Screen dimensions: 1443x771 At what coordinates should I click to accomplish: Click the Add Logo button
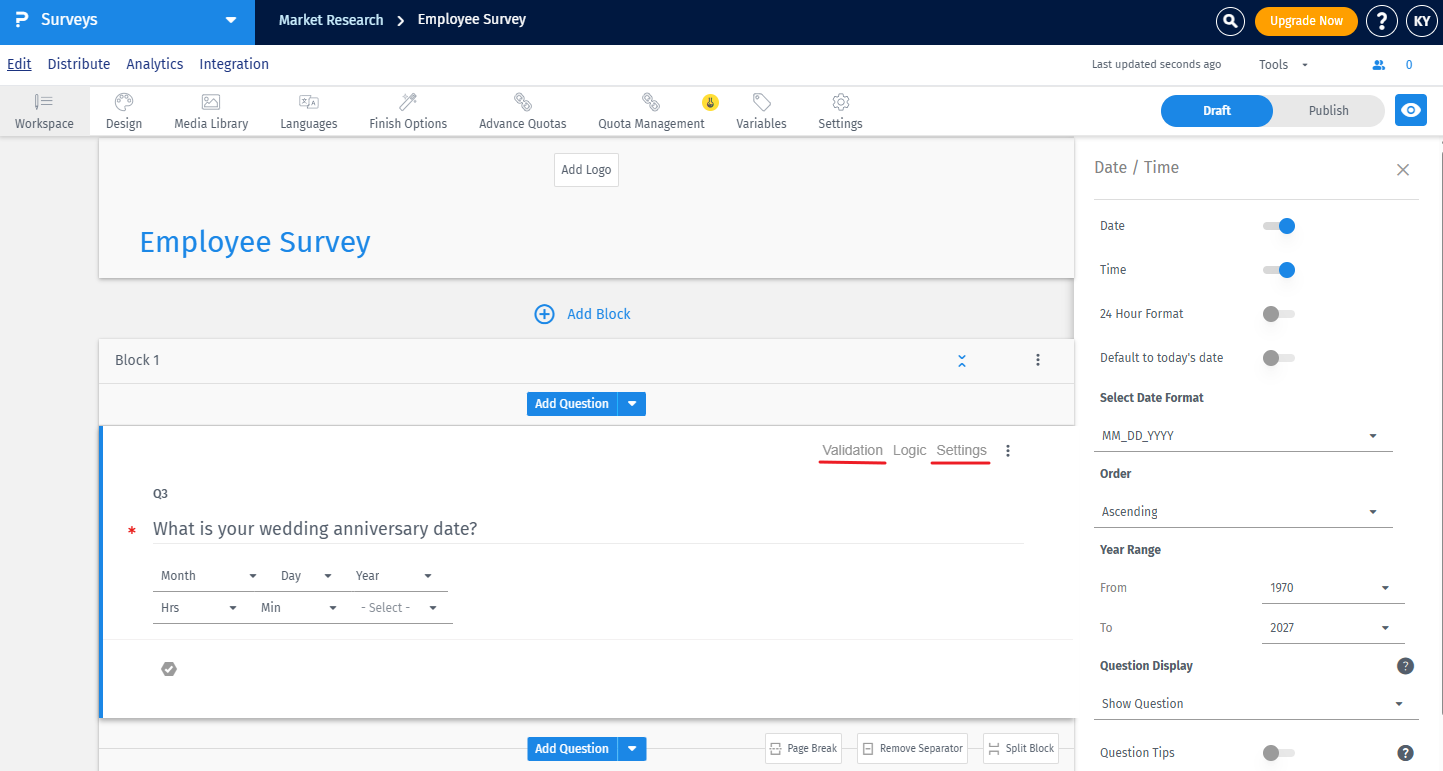pyautogui.click(x=586, y=170)
